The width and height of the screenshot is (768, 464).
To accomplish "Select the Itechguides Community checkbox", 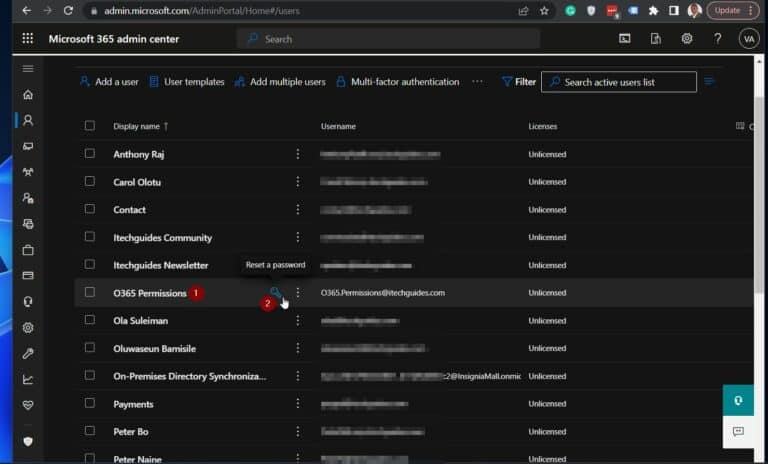I will coord(90,237).
